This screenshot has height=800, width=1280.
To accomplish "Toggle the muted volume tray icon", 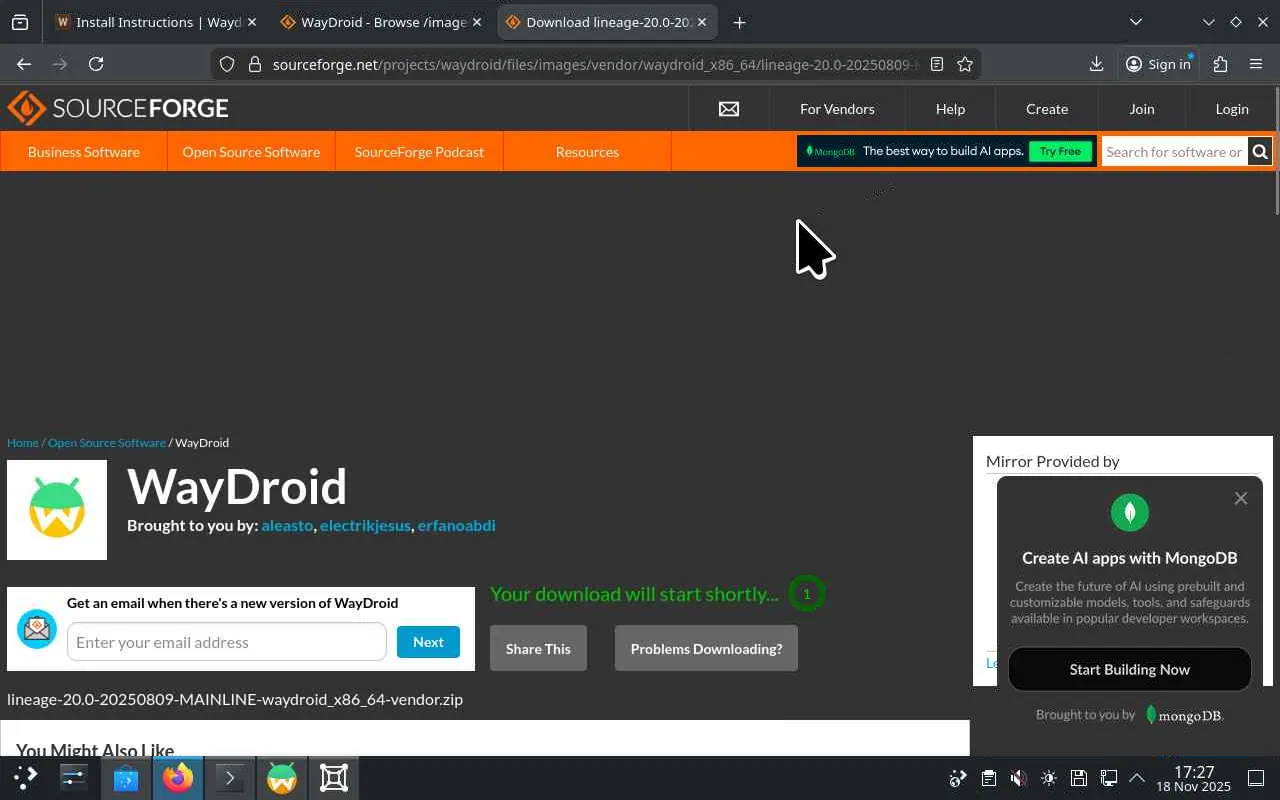I will pyautogui.click(x=1018, y=778).
